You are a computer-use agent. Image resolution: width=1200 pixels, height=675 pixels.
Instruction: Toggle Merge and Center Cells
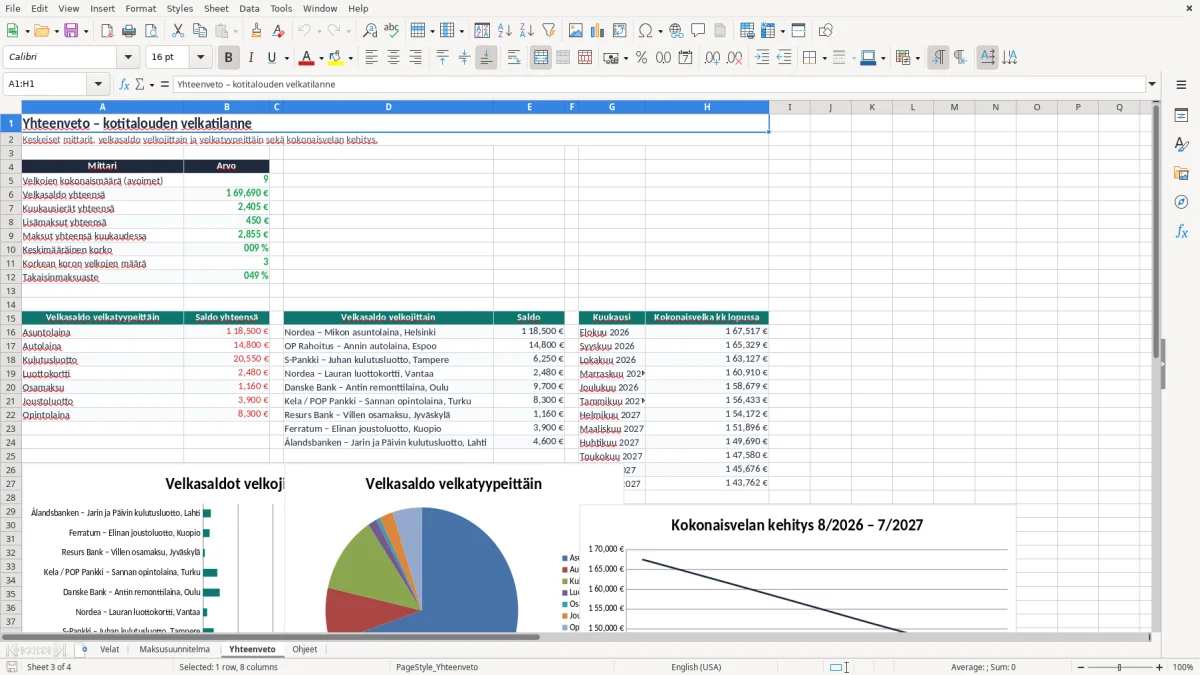click(x=541, y=58)
